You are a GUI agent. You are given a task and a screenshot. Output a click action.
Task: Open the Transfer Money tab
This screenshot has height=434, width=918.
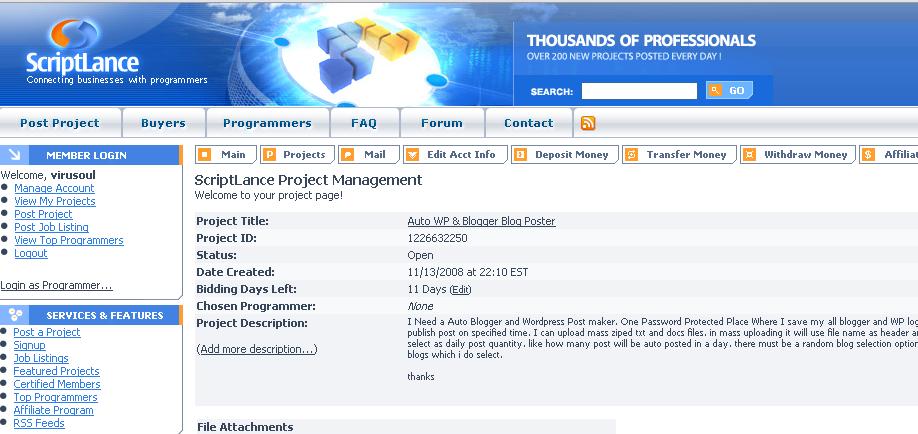click(679, 155)
